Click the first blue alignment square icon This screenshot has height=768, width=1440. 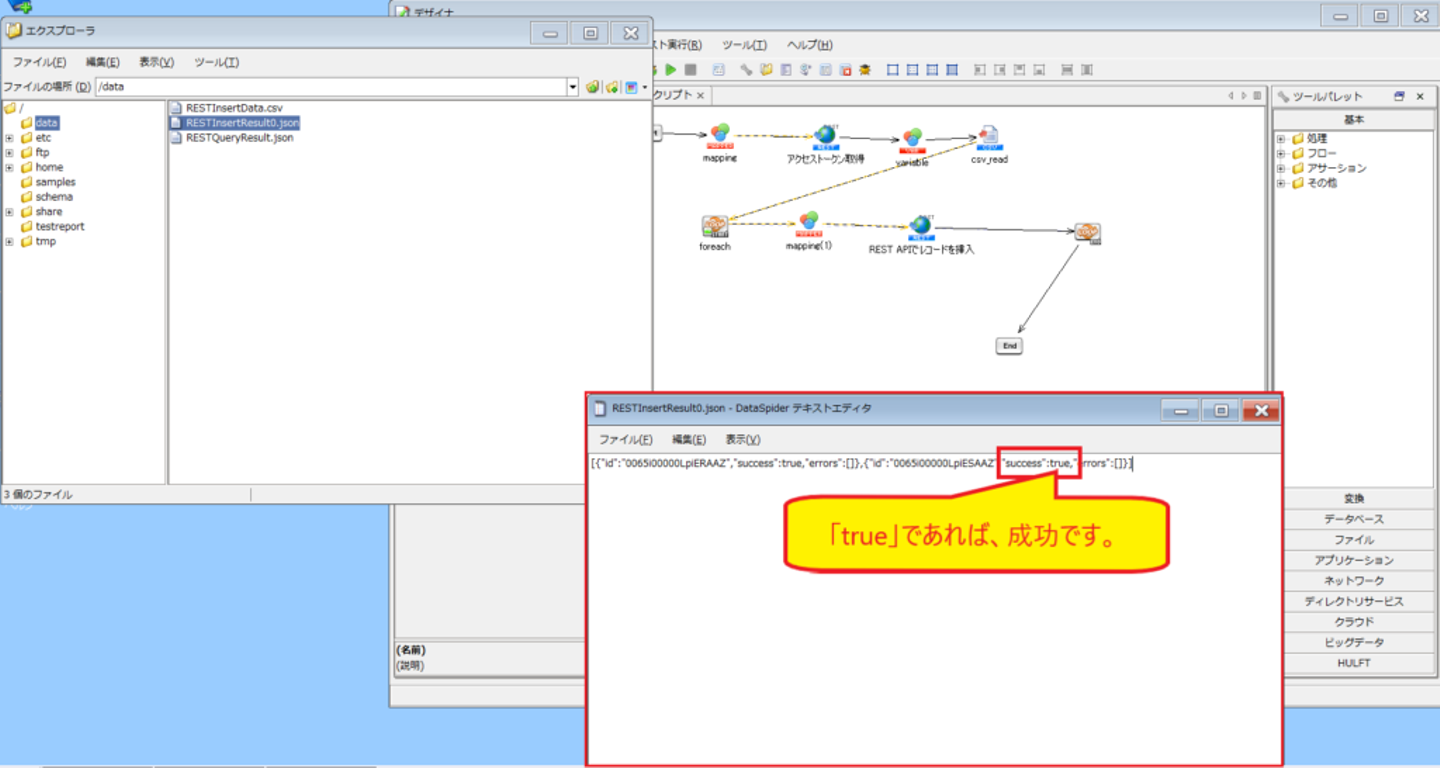click(x=892, y=70)
